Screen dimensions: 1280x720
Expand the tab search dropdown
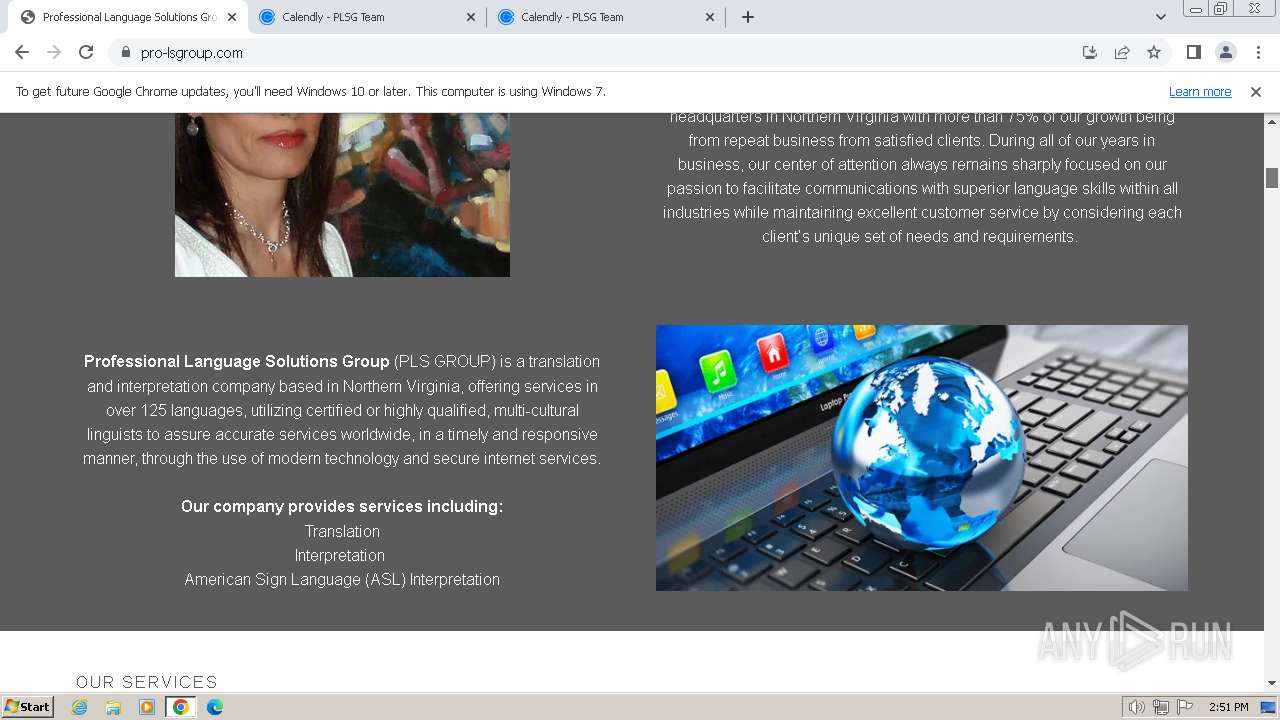(x=1160, y=17)
